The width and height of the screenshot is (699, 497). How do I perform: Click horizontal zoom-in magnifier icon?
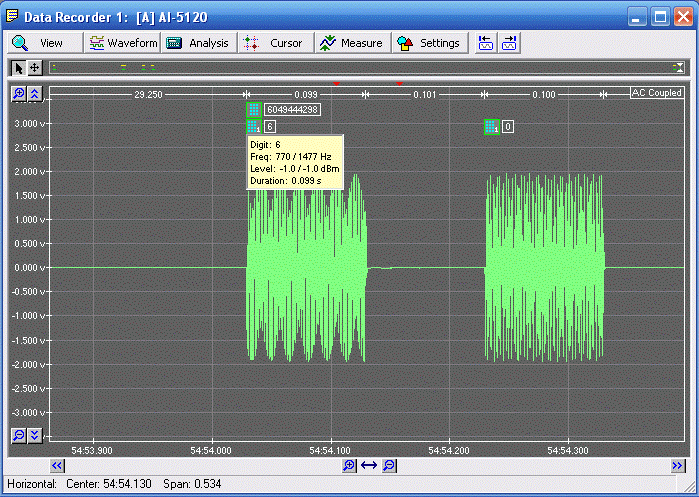(x=349, y=466)
